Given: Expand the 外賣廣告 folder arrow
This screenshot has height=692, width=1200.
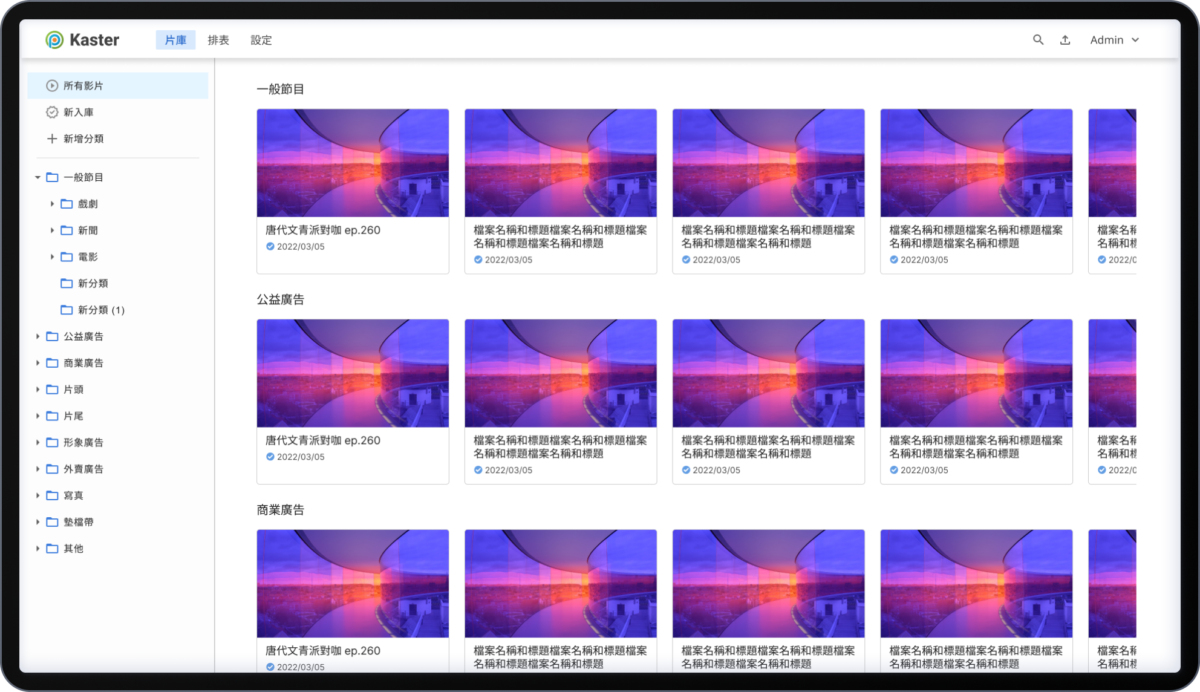Looking at the screenshot, I should click(38, 469).
